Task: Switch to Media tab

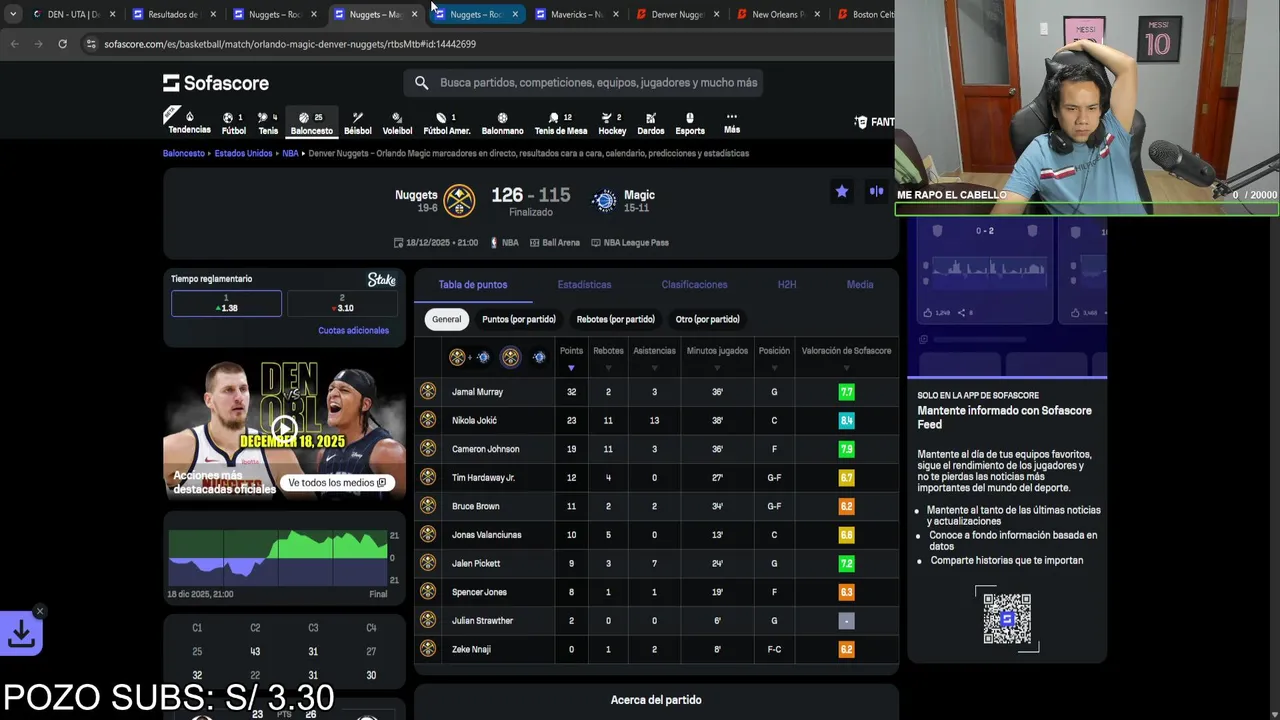Action: pyautogui.click(x=860, y=285)
